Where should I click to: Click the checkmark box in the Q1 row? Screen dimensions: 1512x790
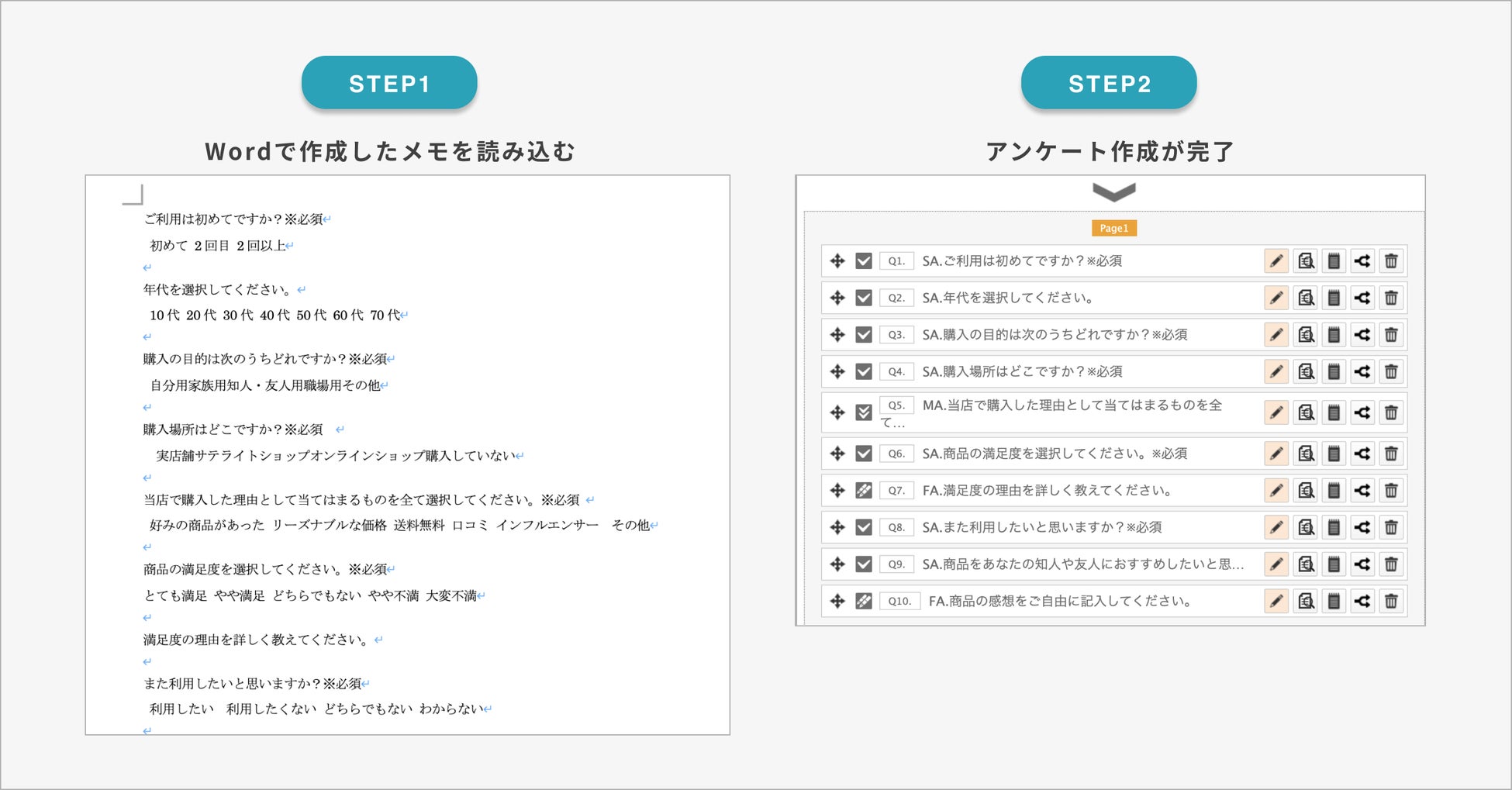pyautogui.click(x=864, y=261)
